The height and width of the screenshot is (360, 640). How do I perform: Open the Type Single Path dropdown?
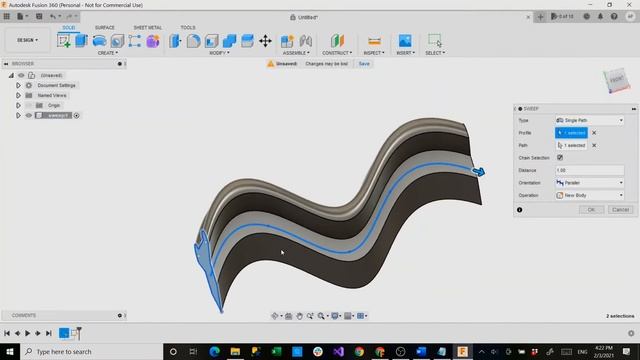pyautogui.click(x=589, y=120)
